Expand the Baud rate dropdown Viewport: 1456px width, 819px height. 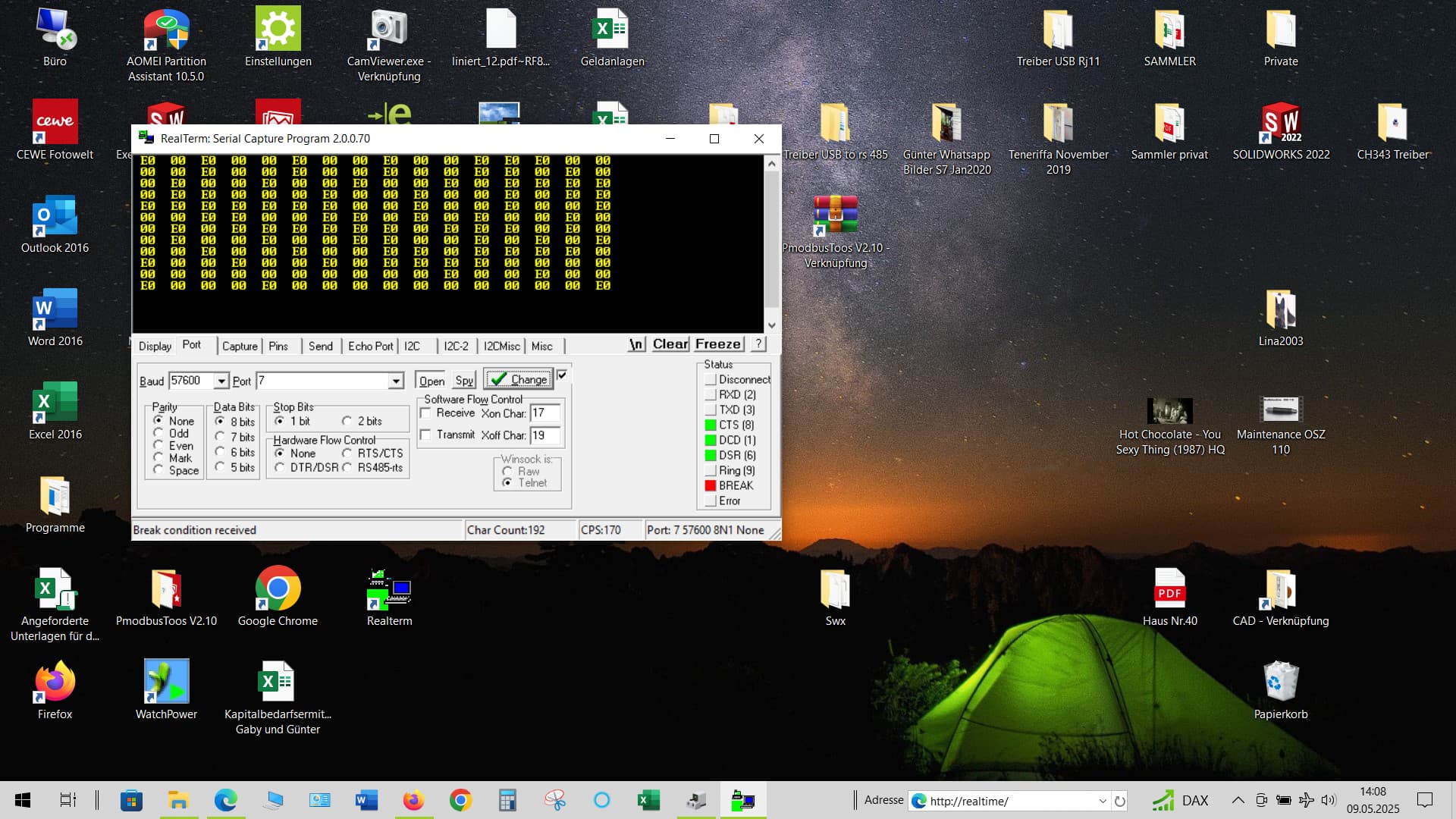(221, 381)
